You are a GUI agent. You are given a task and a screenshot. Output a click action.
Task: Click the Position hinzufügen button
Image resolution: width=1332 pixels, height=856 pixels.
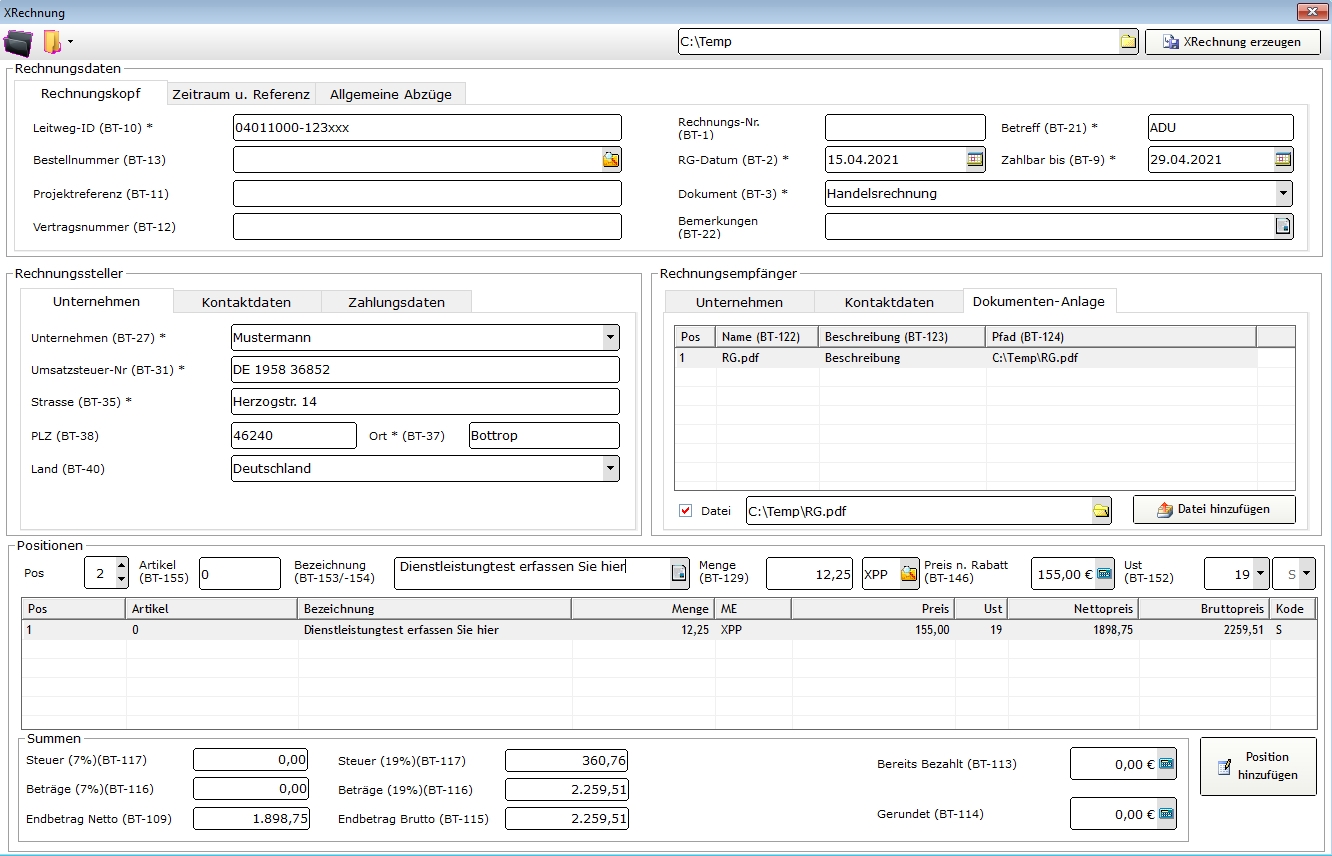pyautogui.click(x=1258, y=766)
